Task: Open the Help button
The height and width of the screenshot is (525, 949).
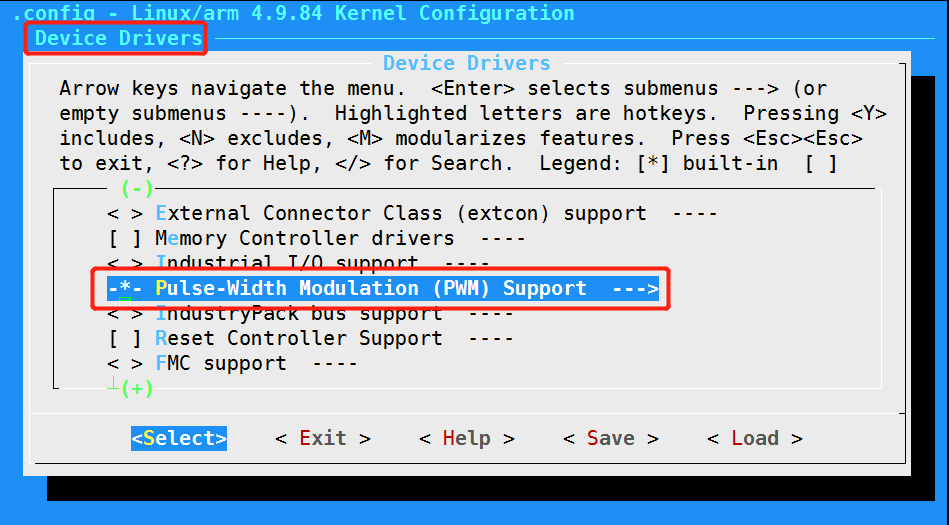Action: 466,438
